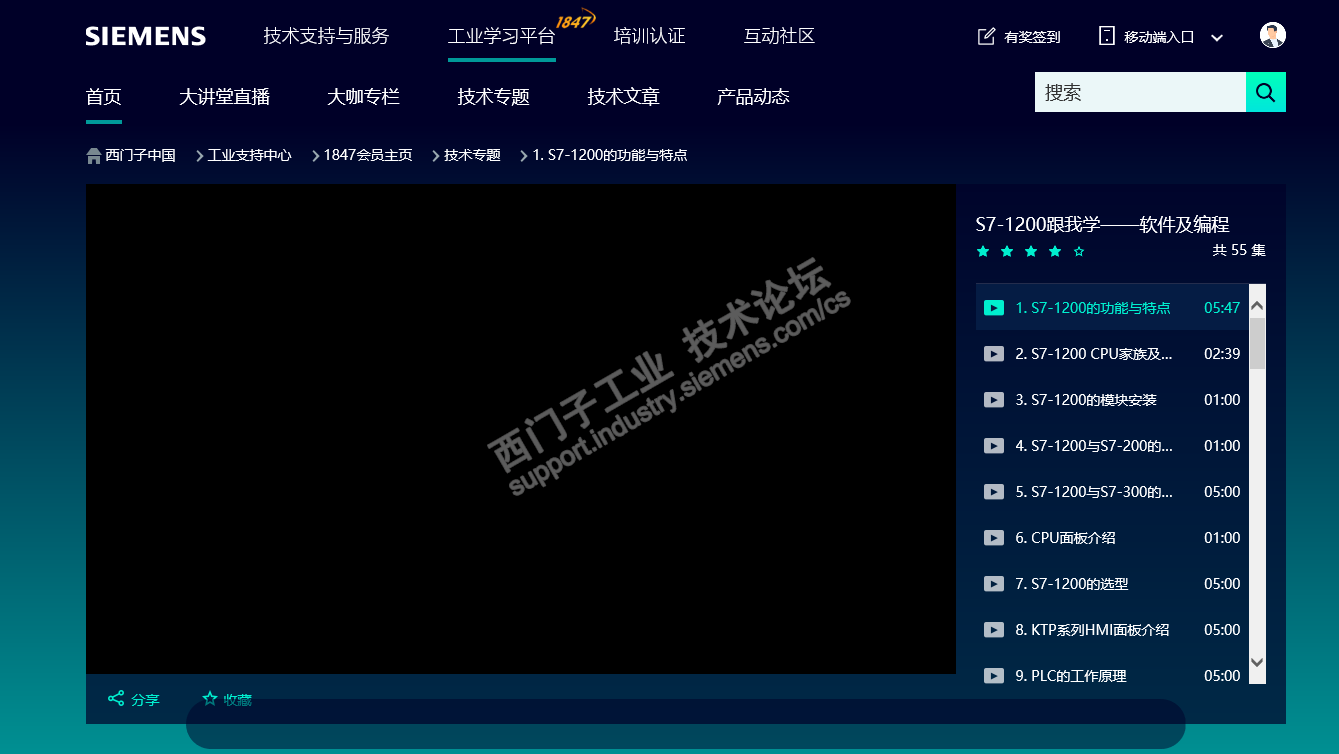Go to 1847会员主页 breadcrumb link
Viewport: 1339px width, 754px height.
tap(368, 155)
